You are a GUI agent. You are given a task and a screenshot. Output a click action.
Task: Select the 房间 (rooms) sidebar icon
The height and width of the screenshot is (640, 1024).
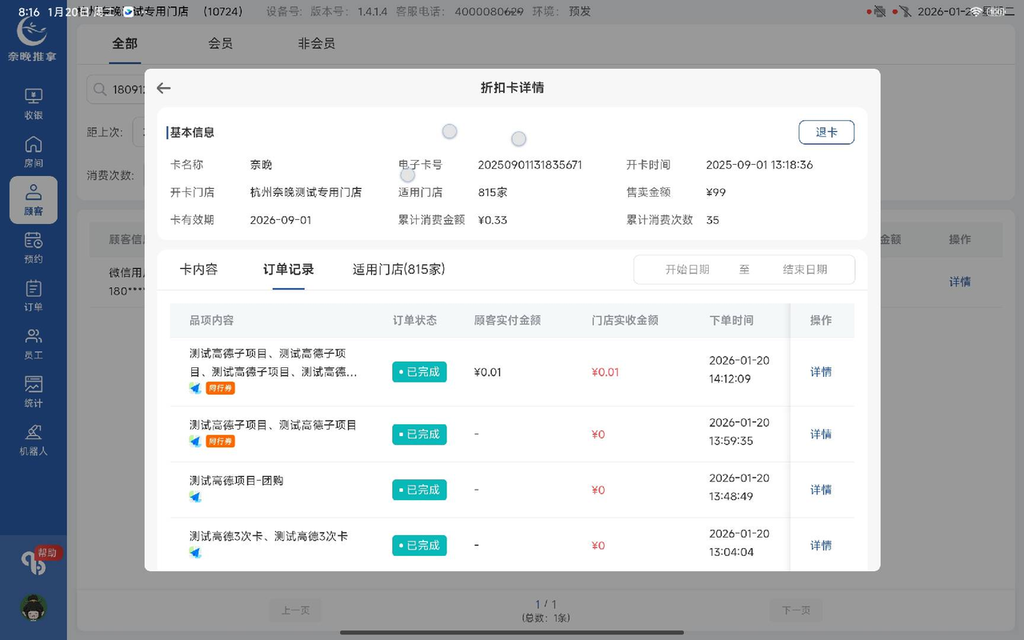point(33,150)
